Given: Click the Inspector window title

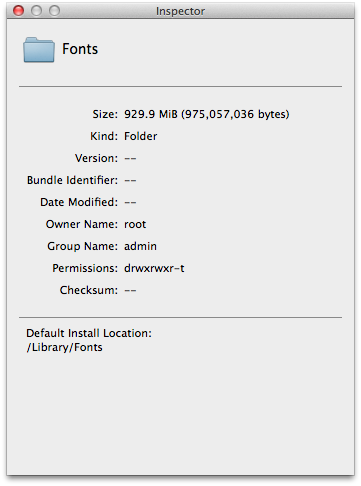Looking at the screenshot, I should (x=180, y=11).
